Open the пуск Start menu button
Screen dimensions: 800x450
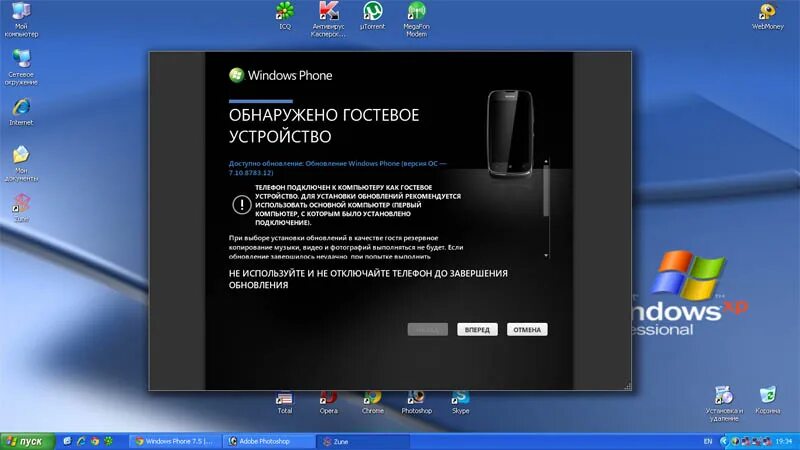coord(28,441)
